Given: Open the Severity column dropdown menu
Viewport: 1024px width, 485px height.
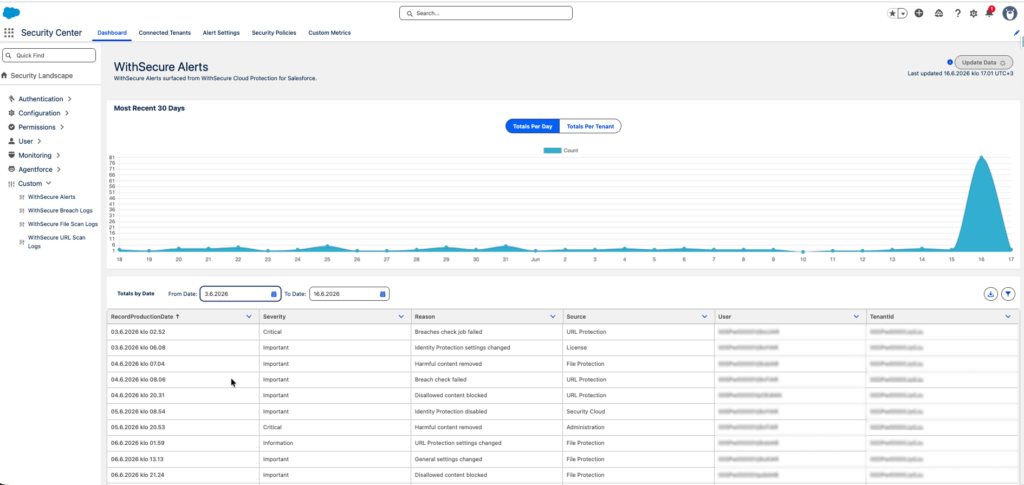Looking at the screenshot, I should (401, 317).
